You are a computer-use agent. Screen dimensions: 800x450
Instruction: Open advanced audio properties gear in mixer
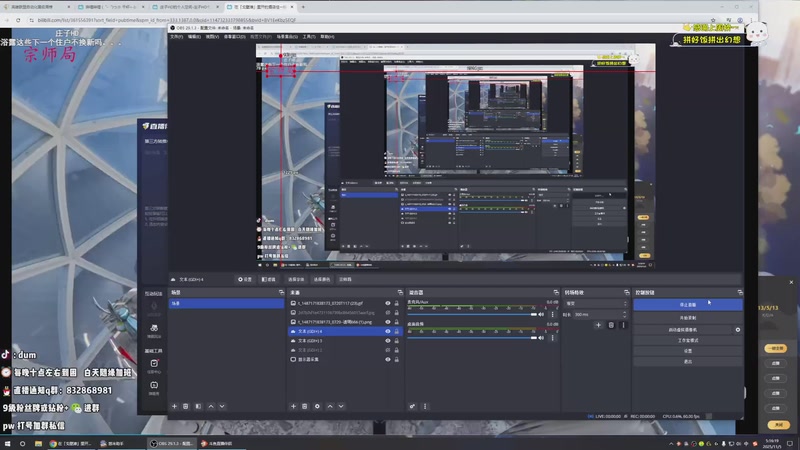coord(411,406)
